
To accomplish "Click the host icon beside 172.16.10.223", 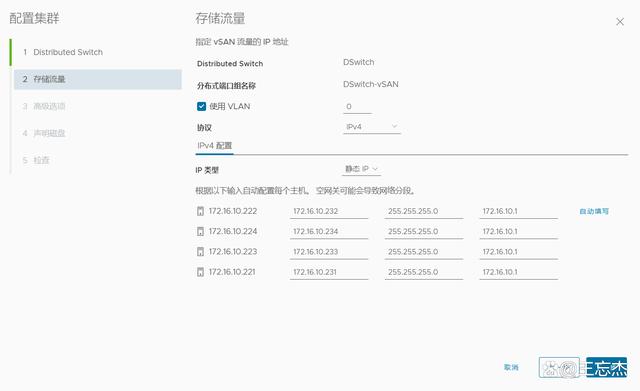I will pyautogui.click(x=200, y=252).
